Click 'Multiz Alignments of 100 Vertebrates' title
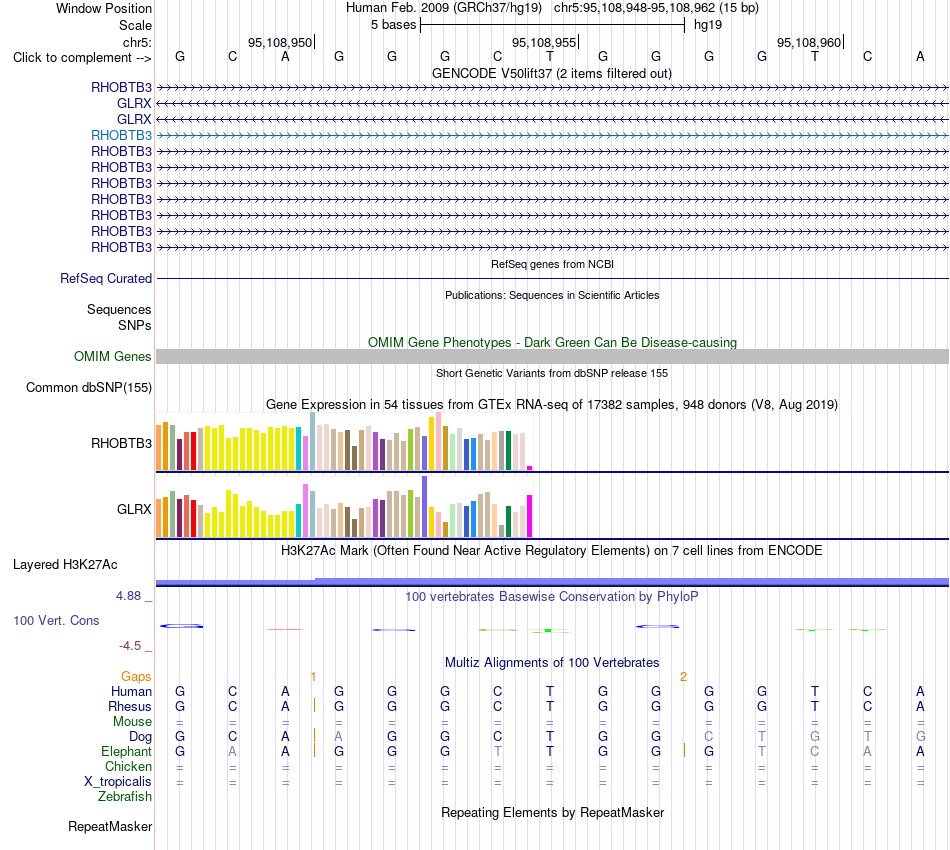 pyautogui.click(x=552, y=662)
